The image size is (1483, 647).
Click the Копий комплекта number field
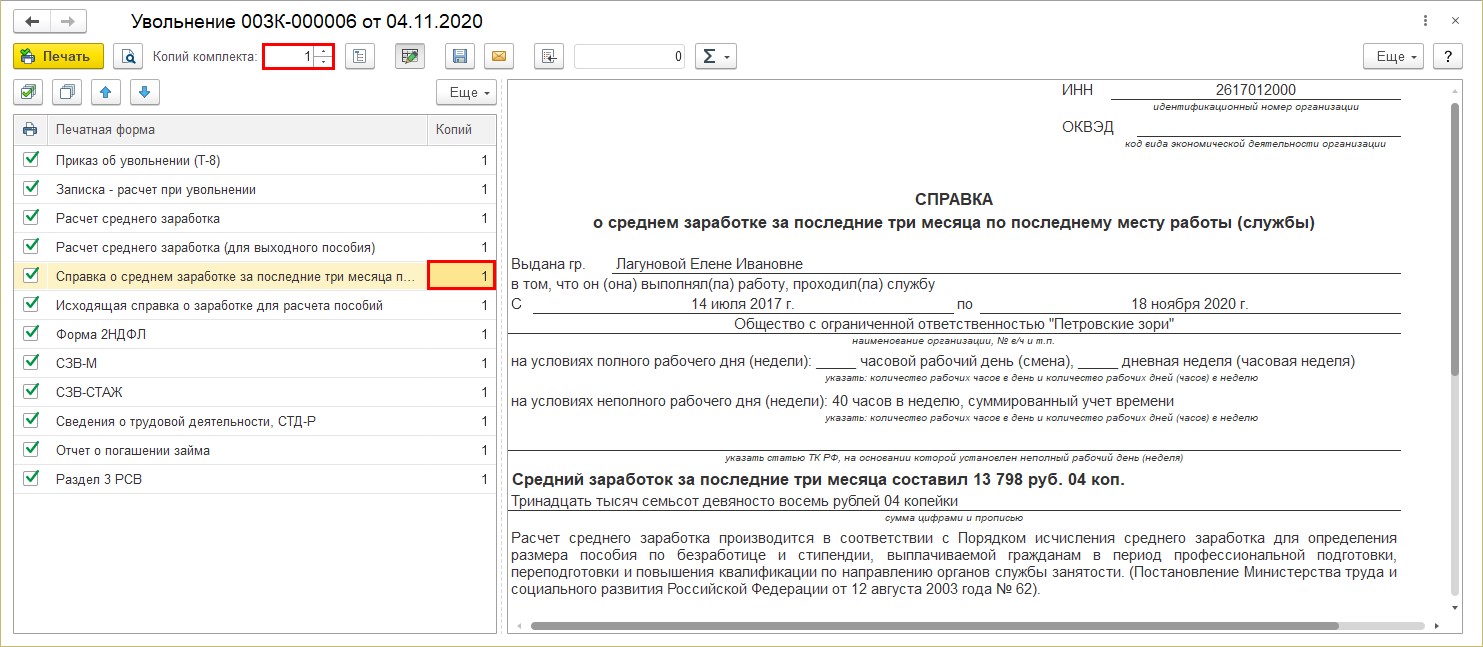pos(290,57)
